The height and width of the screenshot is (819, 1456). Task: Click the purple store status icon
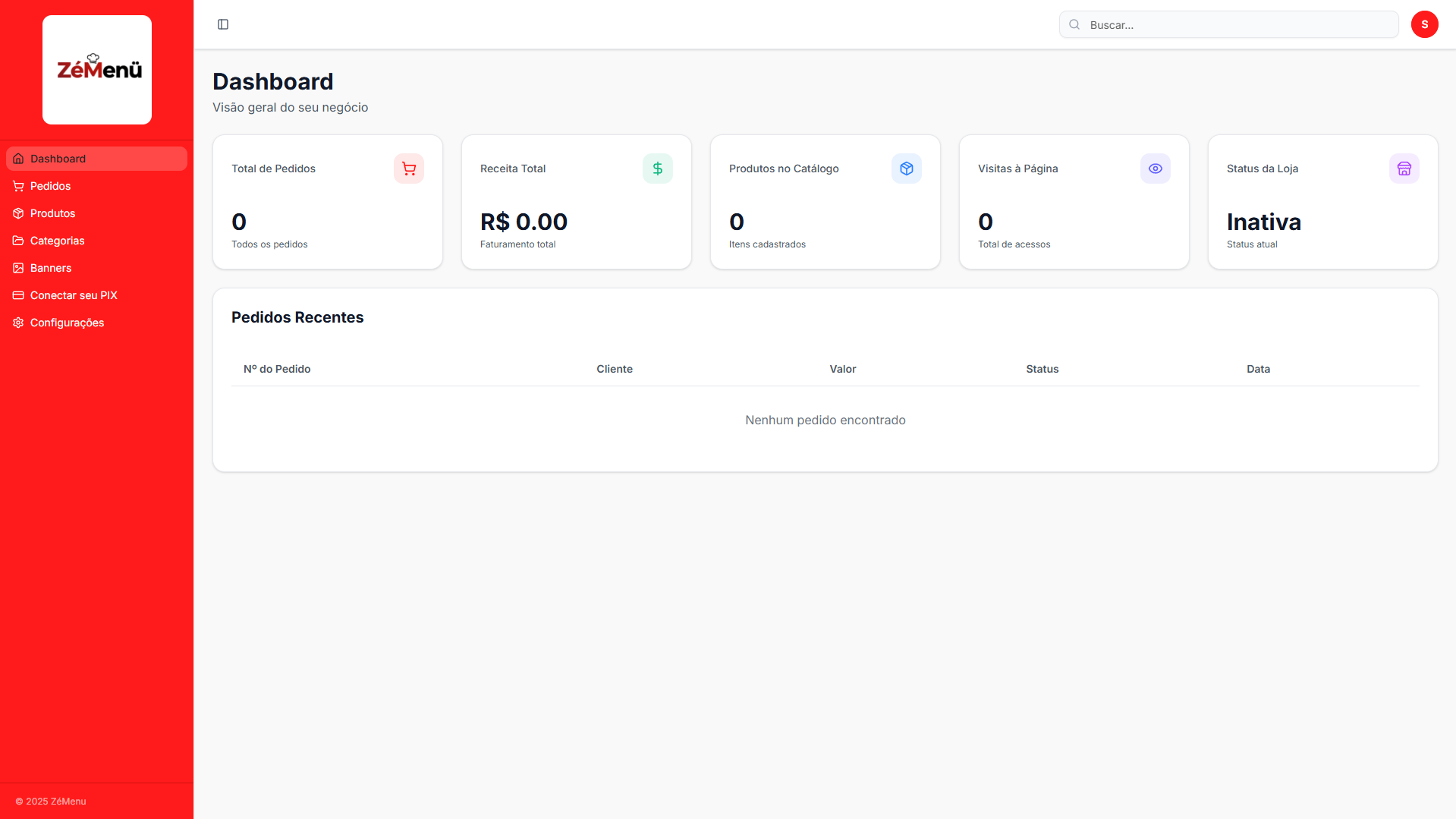pos(1404,169)
